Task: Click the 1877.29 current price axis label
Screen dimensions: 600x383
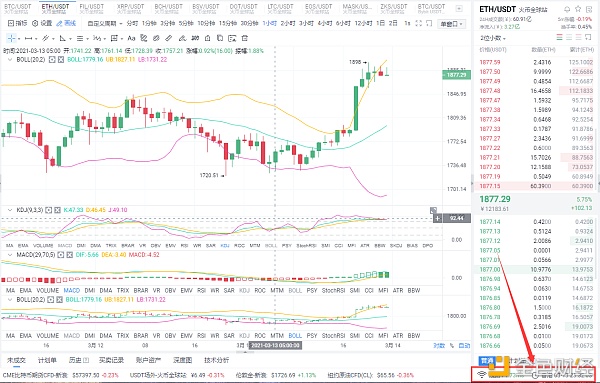Action: [x=457, y=75]
